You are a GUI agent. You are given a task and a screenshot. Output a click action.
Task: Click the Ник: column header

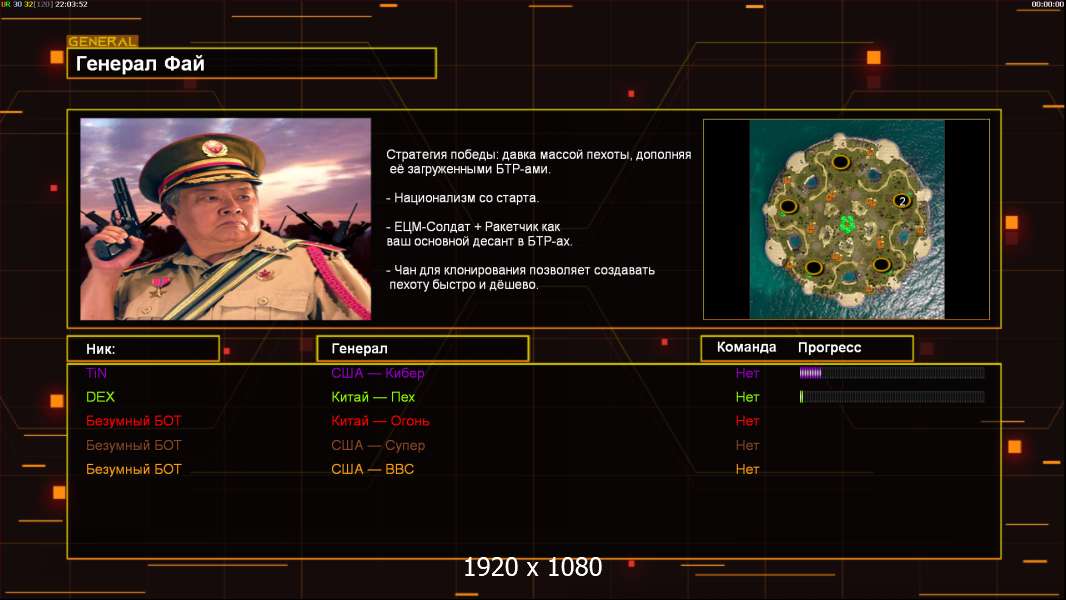(143, 349)
